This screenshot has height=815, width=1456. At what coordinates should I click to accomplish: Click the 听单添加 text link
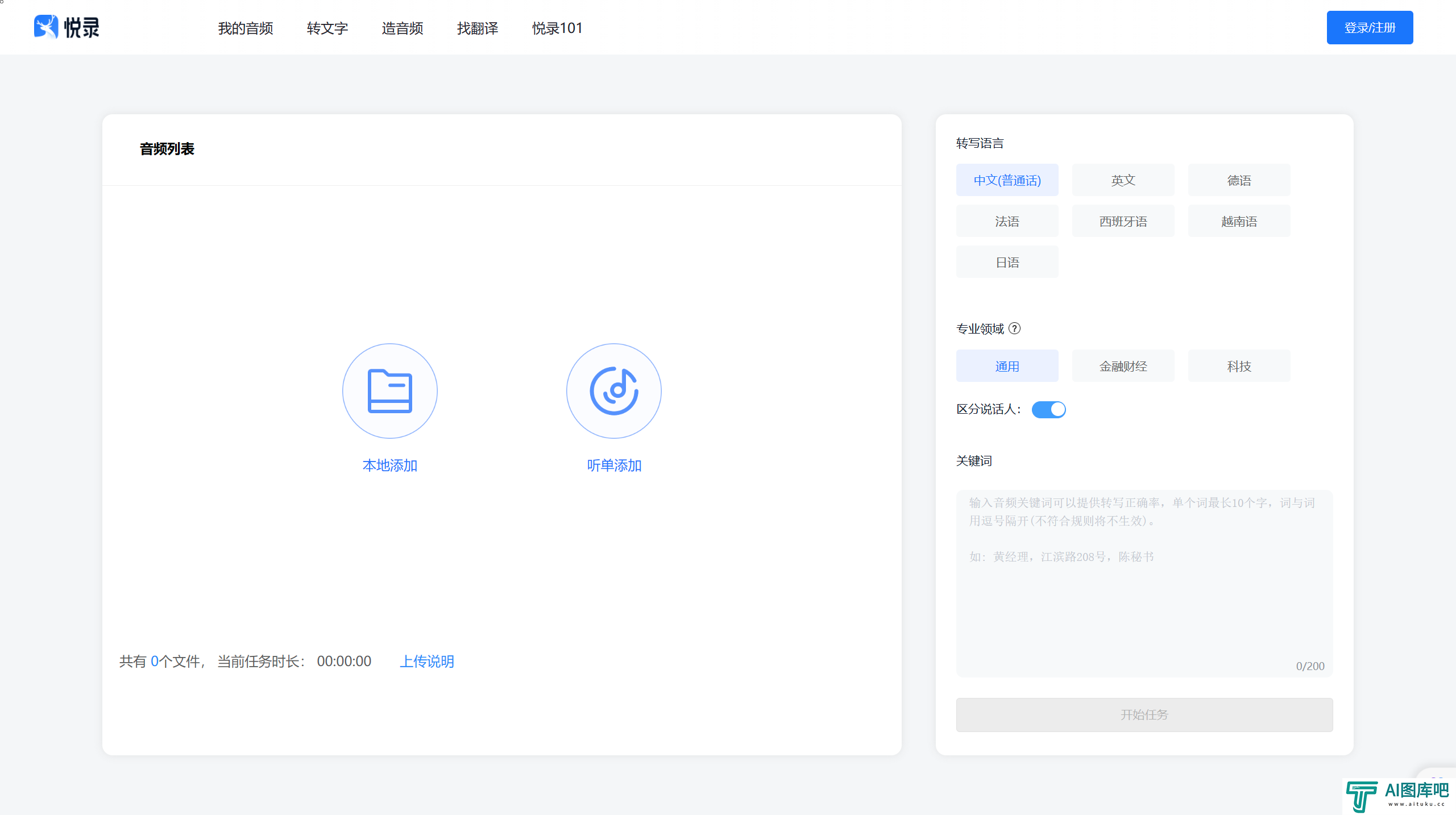click(x=614, y=465)
